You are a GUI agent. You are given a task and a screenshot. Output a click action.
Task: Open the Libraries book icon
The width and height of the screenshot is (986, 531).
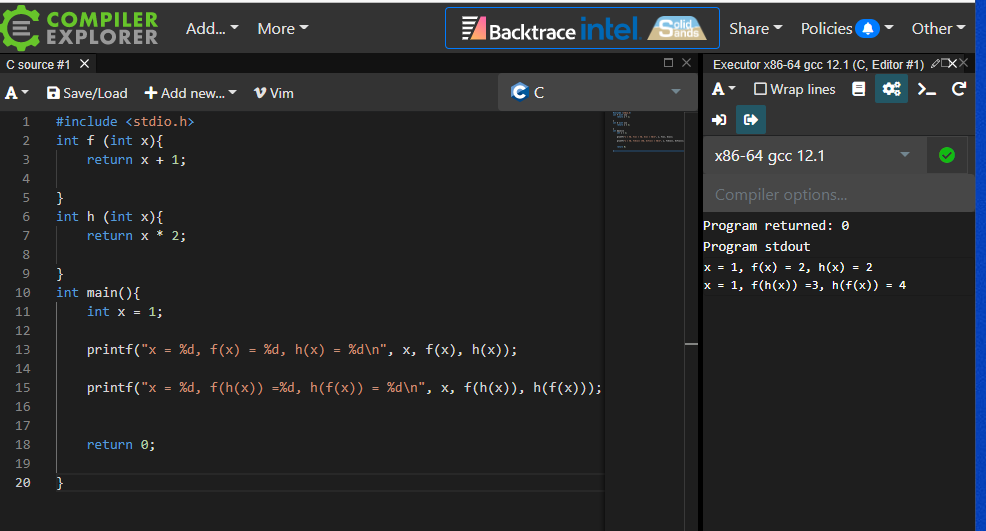(858, 89)
